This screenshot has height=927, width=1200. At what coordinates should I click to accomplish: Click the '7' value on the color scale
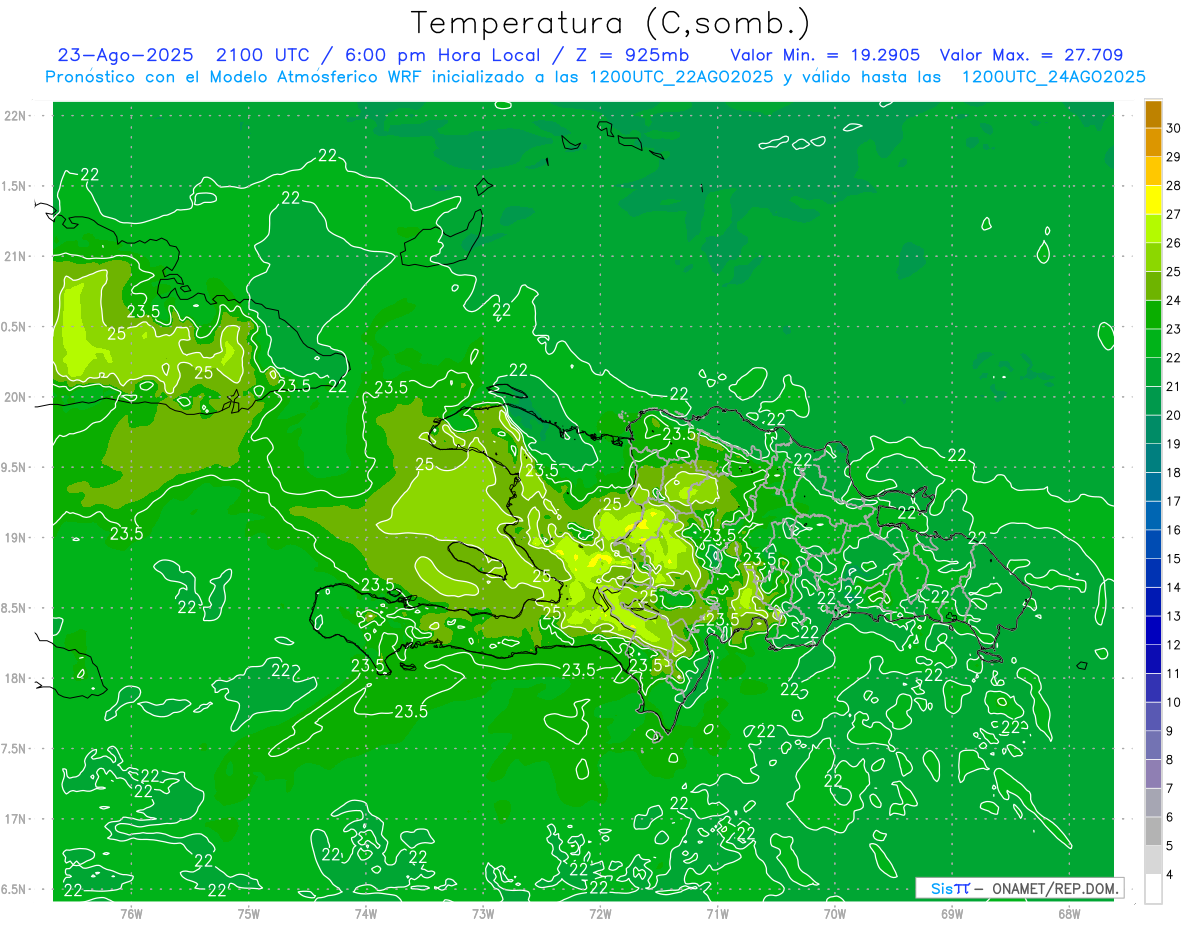pyautogui.click(x=1170, y=788)
